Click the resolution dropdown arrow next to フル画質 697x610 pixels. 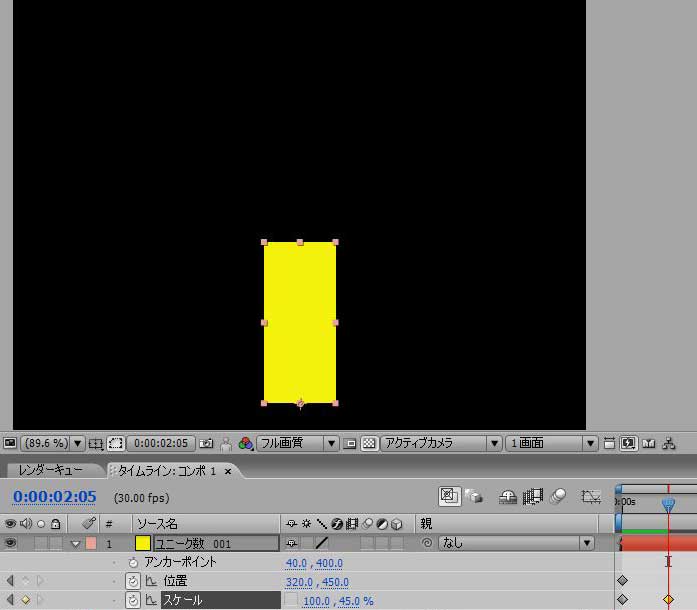click(x=331, y=443)
